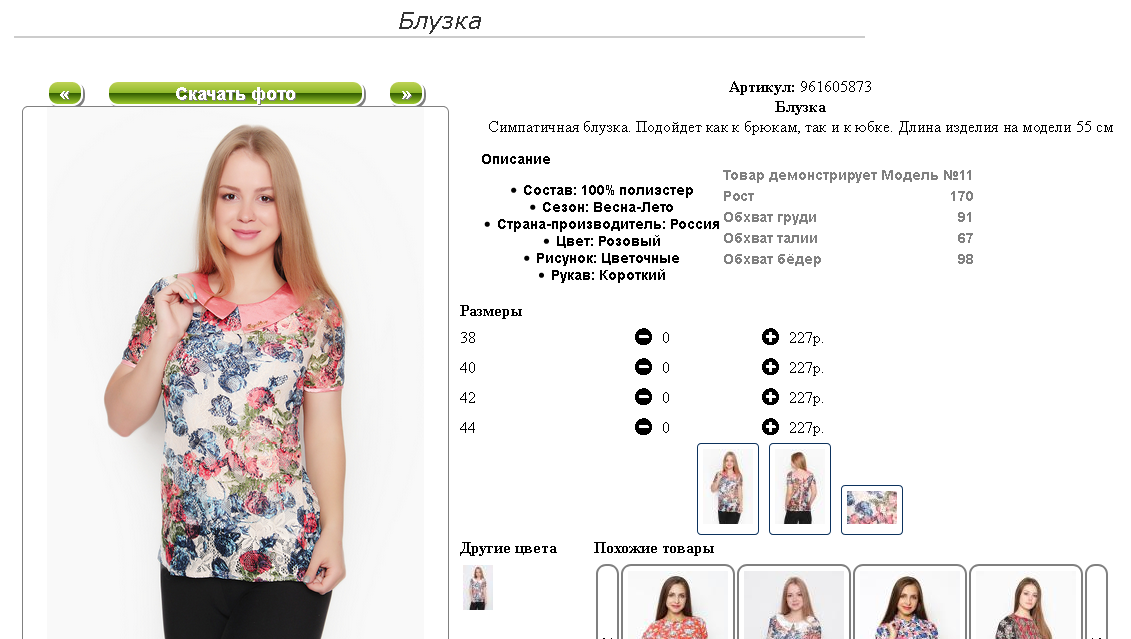Click the main blouse product photo
Viewport: 1131px width, 639px height.
point(235,374)
